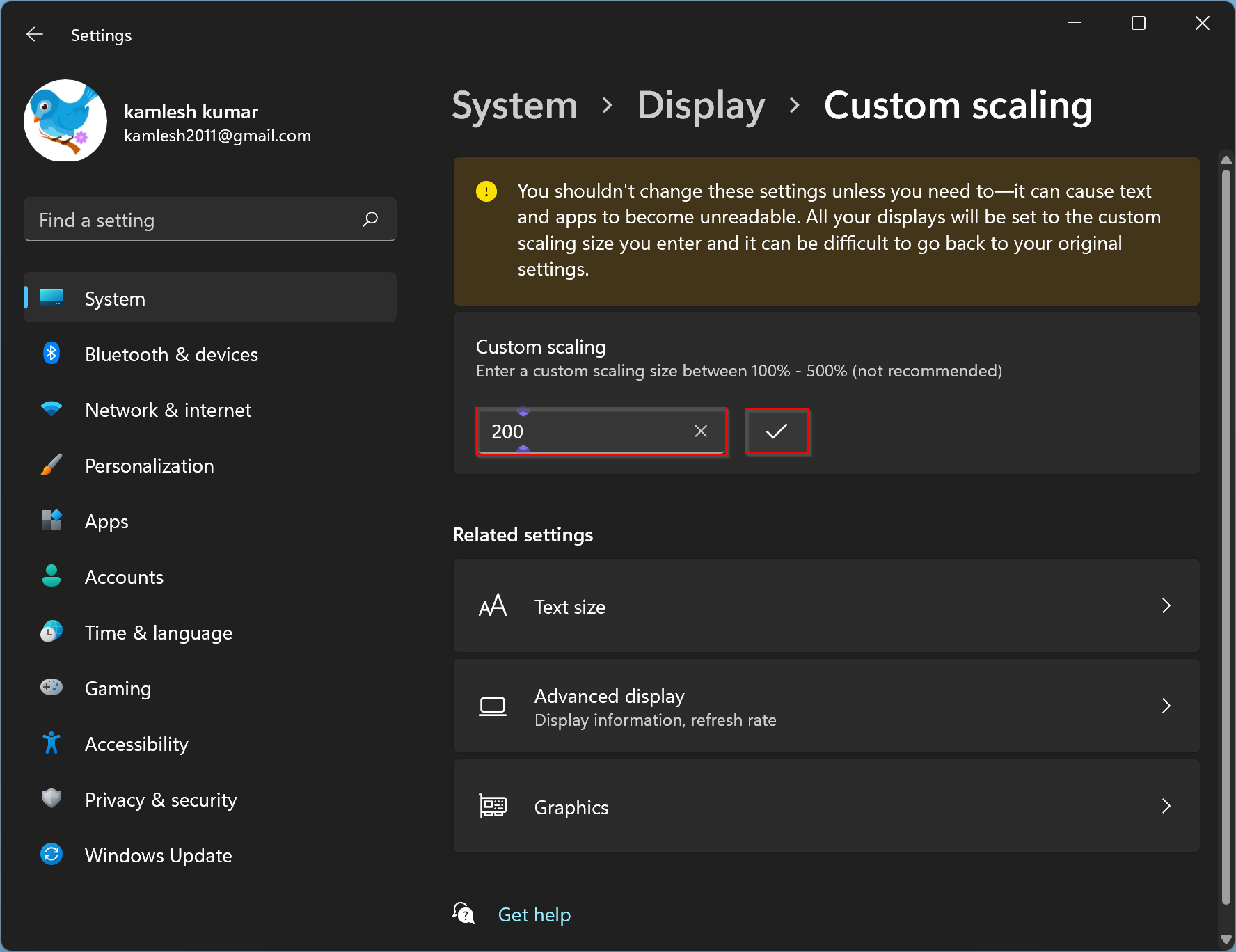Click scrollbar down arrow
Viewport: 1236px width, 952px height.
pos(1226,939)
